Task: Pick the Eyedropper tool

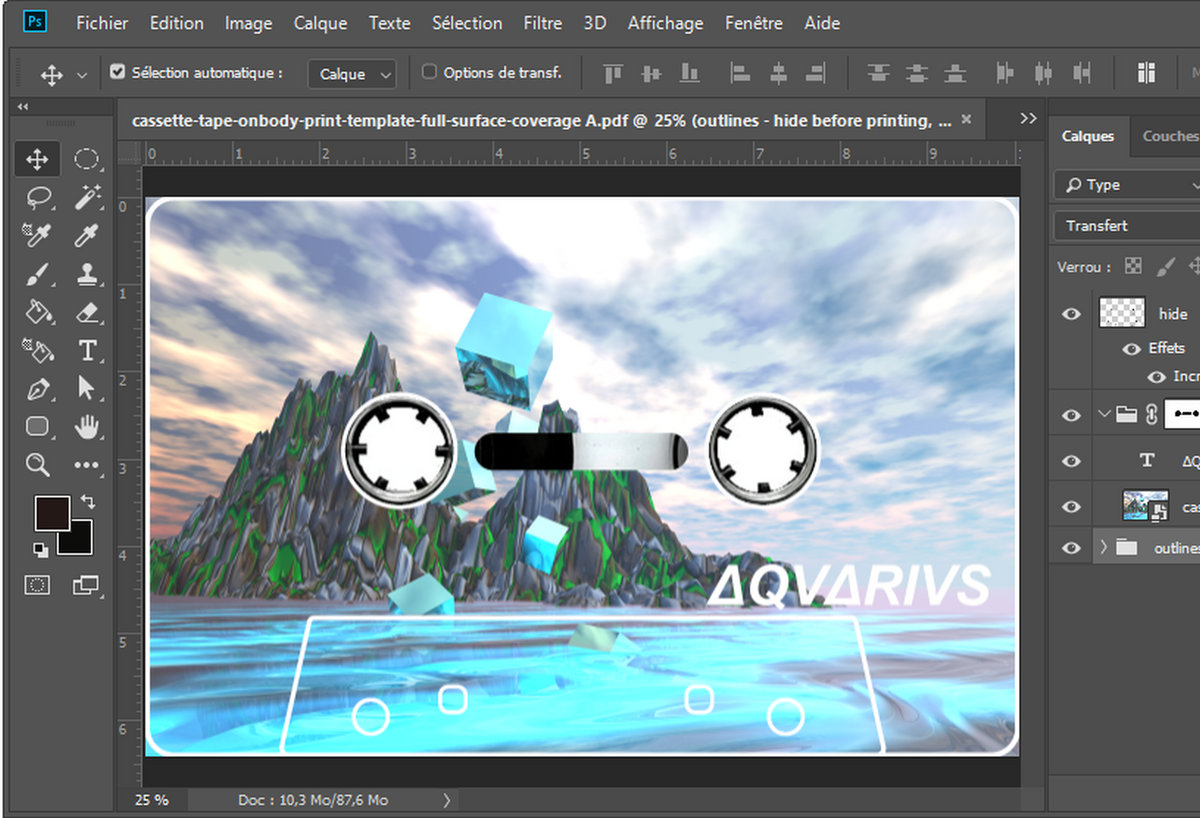Action: [88, 235]
